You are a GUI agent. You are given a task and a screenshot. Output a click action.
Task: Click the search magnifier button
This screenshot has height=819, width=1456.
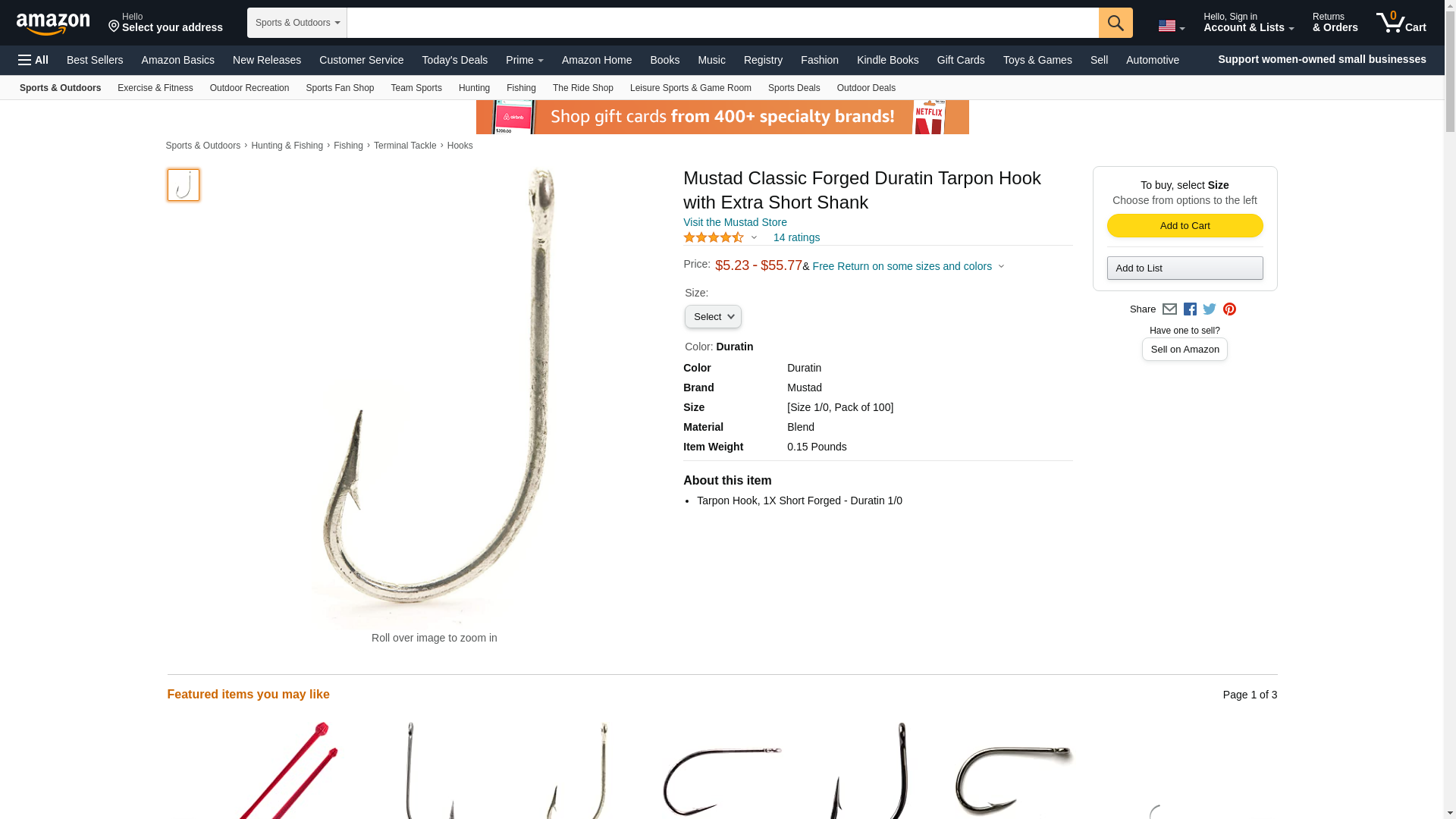click(x=1116, y=23)
